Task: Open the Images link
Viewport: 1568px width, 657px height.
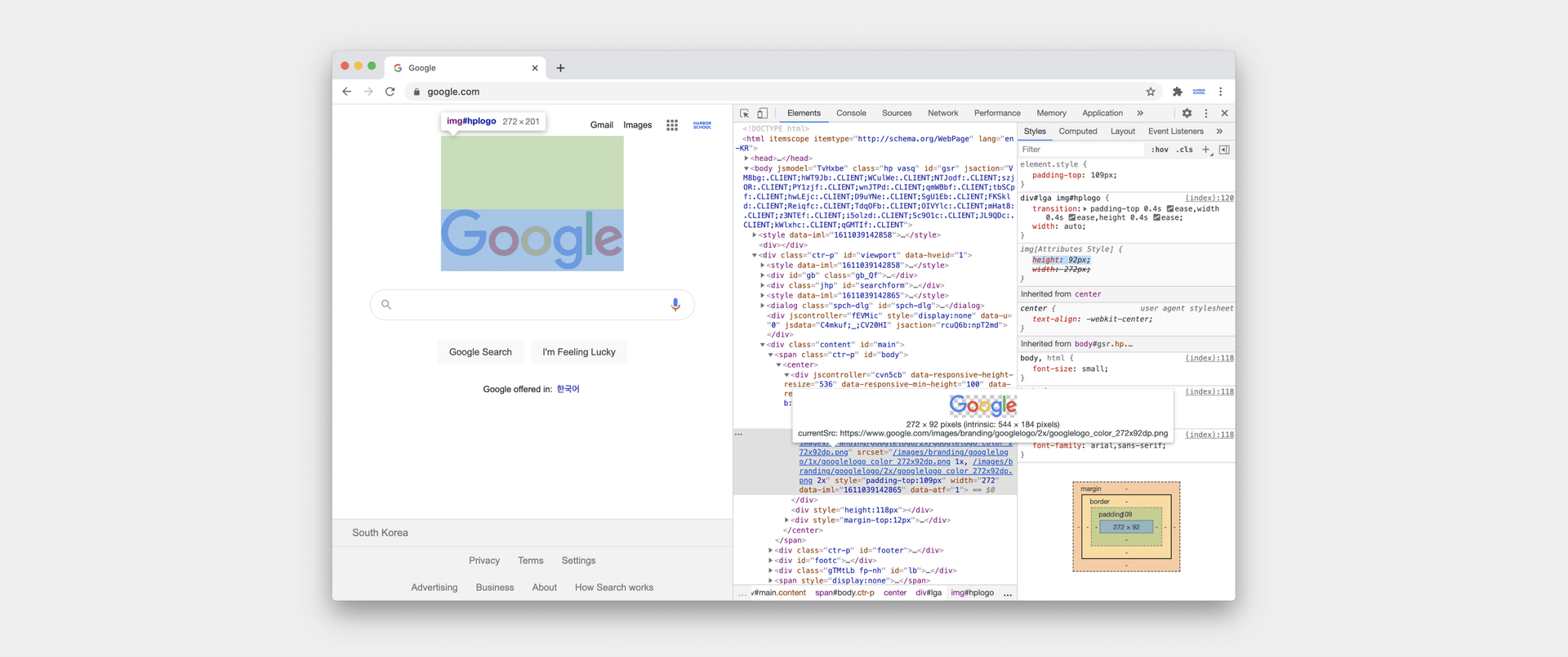Action: 637,125
